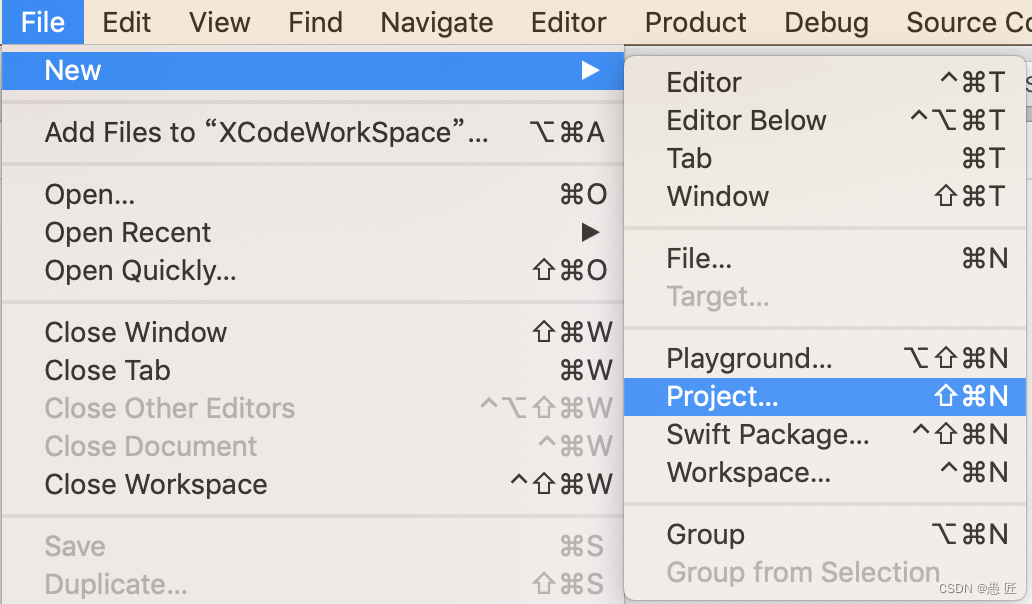This screenshot has width=1032, height=604.
Task: Select Open Quickly… menu item
Action: click(x=141, y=271)
